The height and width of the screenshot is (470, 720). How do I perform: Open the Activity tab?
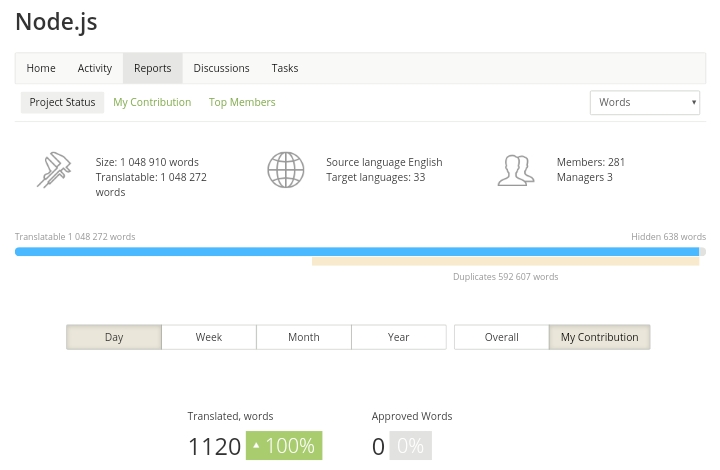(x=95, y=68)
